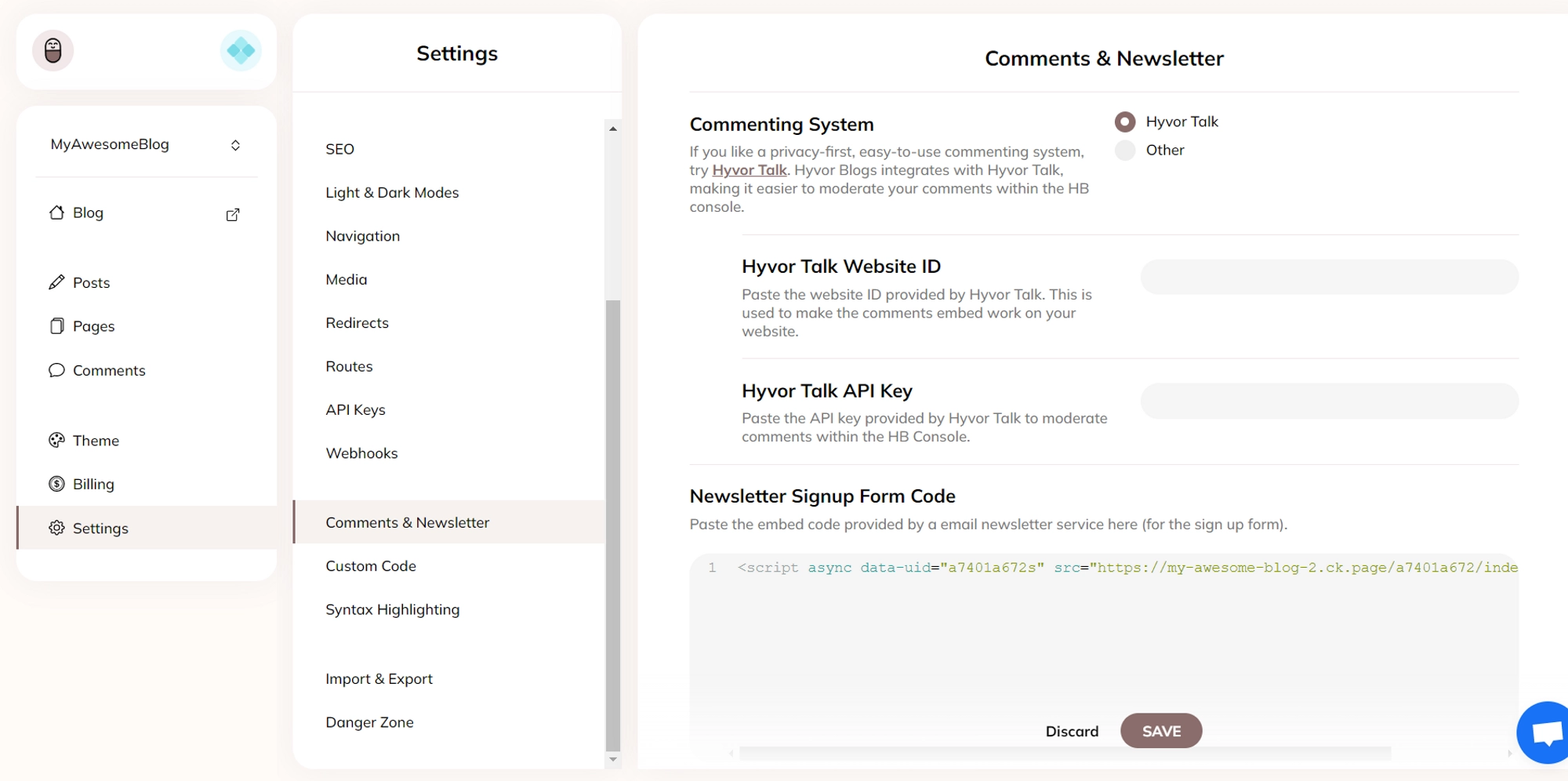Click the SAVE button
1568x781 pixels.
(1161, 731)
